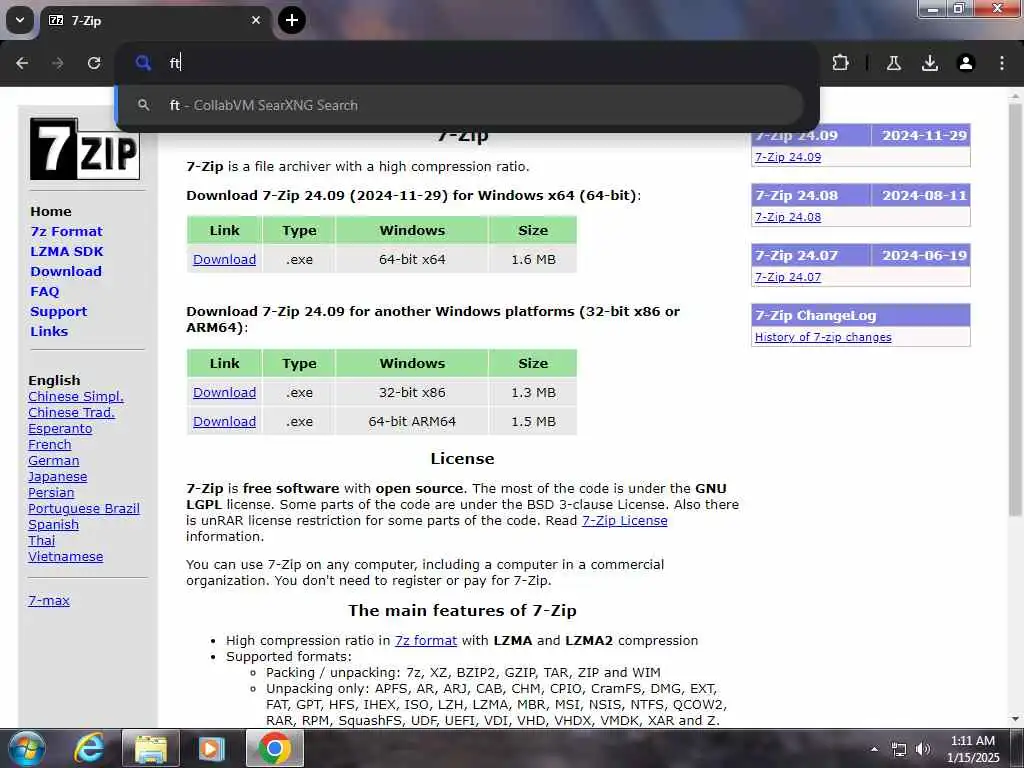Switch language to Vietnamese
1024x768 pixels.
tap(65, 556)
